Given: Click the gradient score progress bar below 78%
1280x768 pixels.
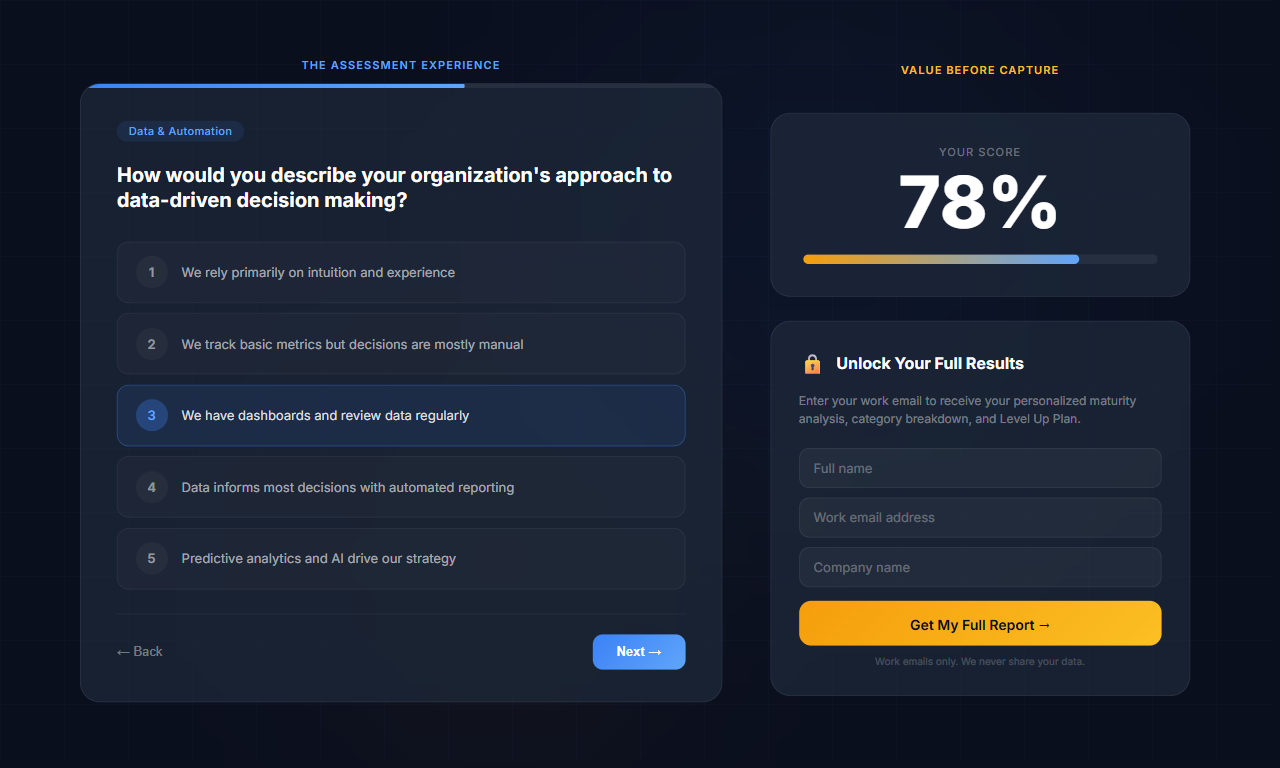Looking at the screenshot, I should pyautogui.click(x=979, y=259).
